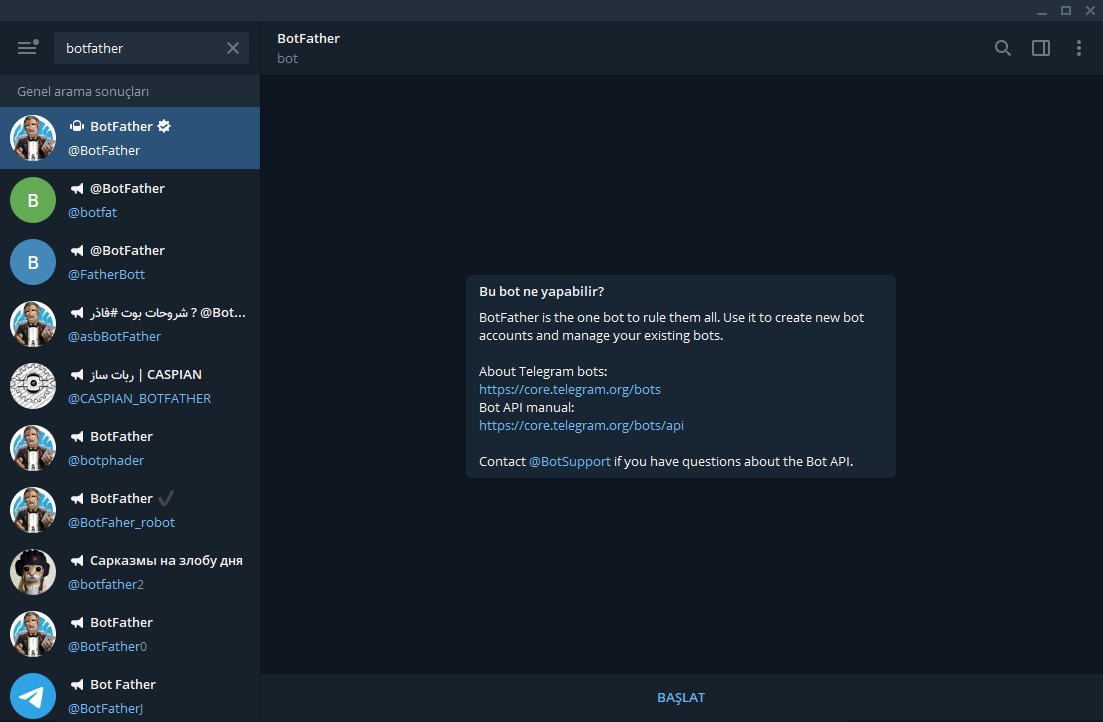Click the @BotSupport mention link
1103x722 pixels.
tap(569, 461)
